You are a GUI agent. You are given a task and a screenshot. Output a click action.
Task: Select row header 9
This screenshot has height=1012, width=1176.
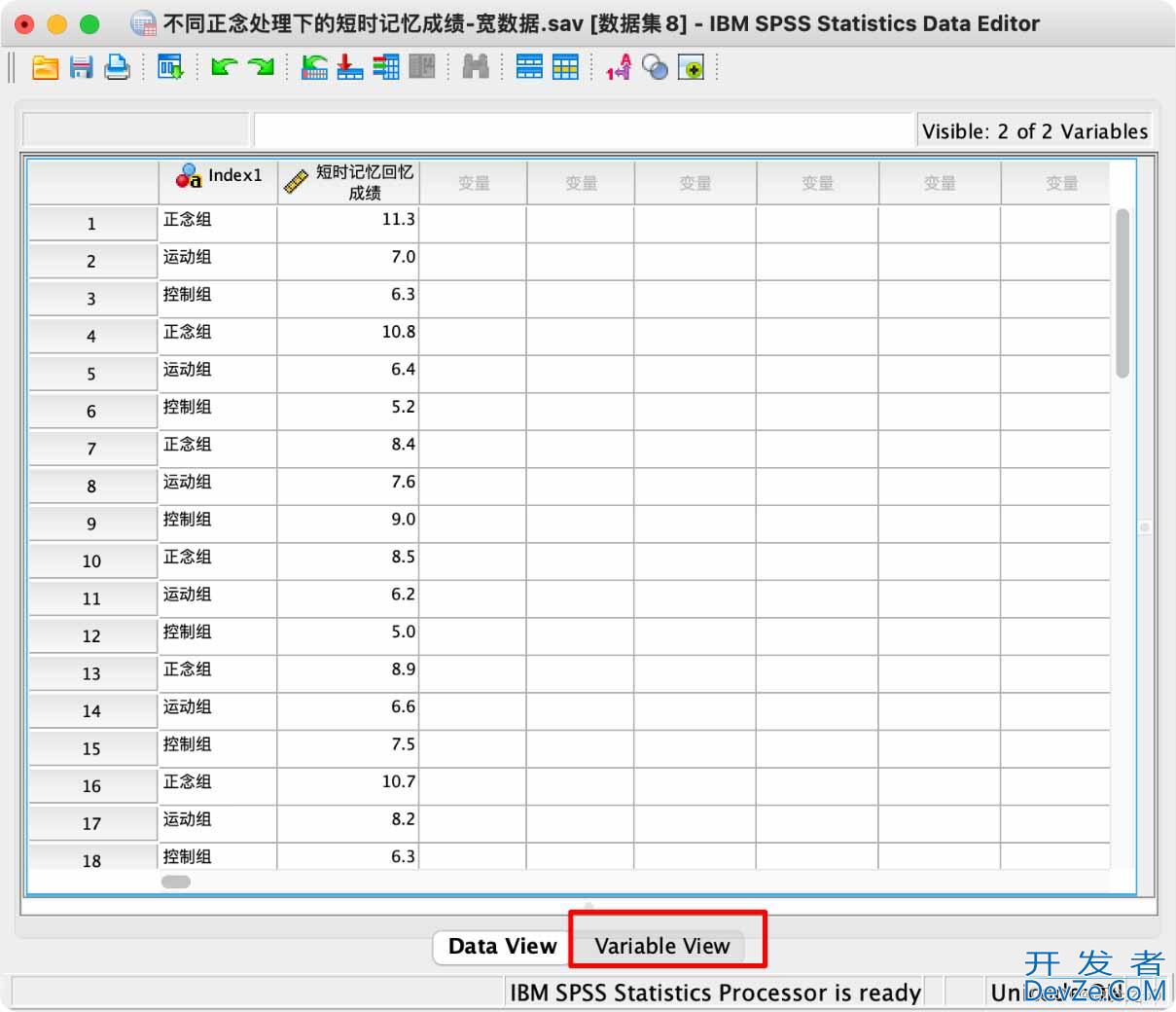91,524
